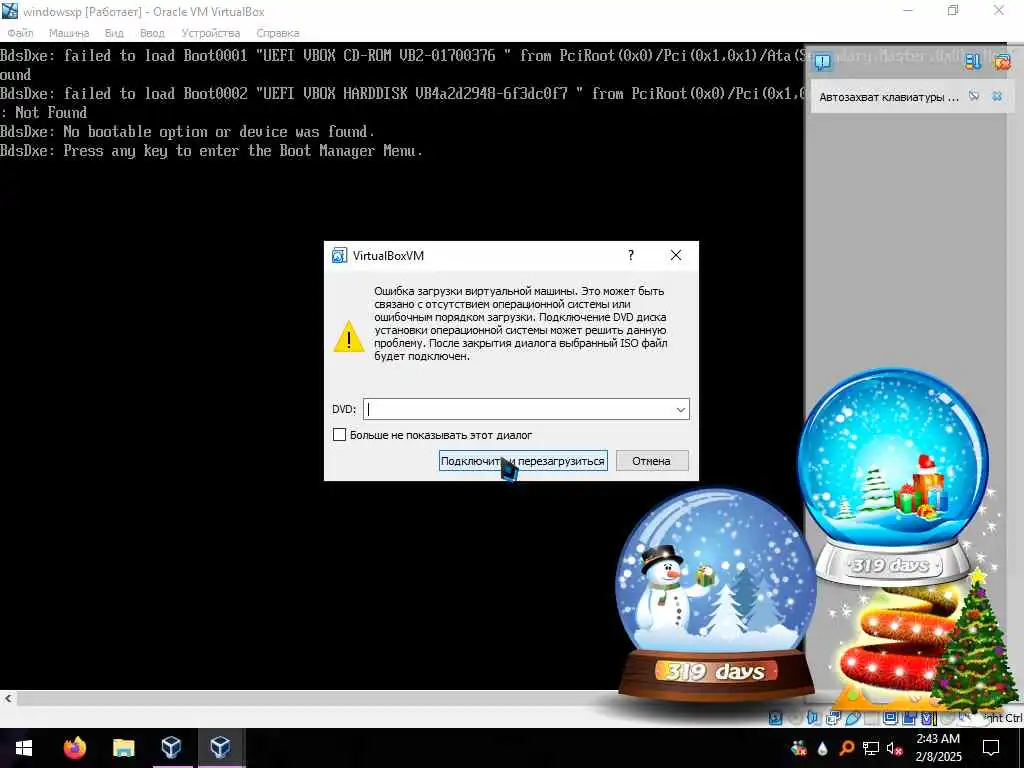Open the Вид menu
Screen dimensions: 1024x768
pyautogui.click(x=114, y=33)
